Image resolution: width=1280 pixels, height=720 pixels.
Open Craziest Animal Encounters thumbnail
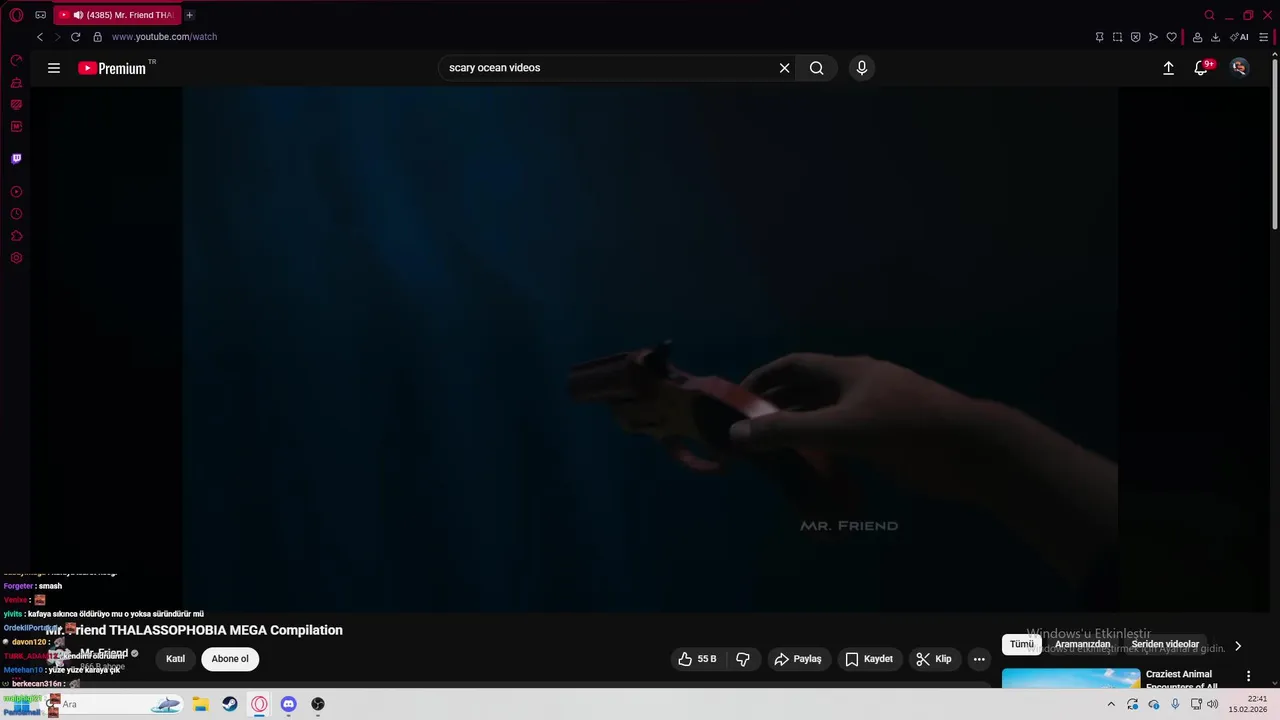tap(1071, 678)
